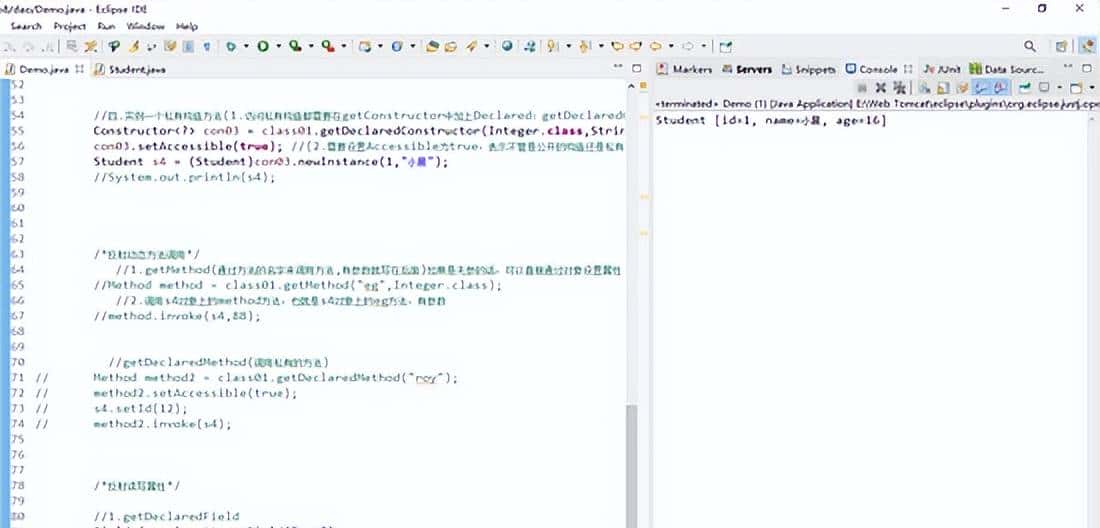The height and width of the screenshot is (528, 1100).
Task: Toggle show console when standard error changes
Action: 1000,88
